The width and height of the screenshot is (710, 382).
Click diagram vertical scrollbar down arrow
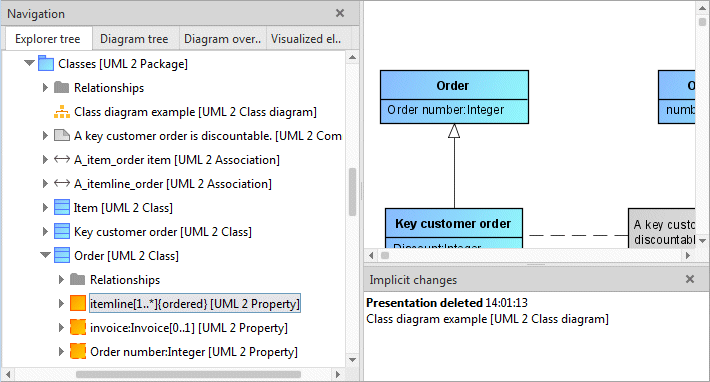pyautogui.click(x=702, y=241)
